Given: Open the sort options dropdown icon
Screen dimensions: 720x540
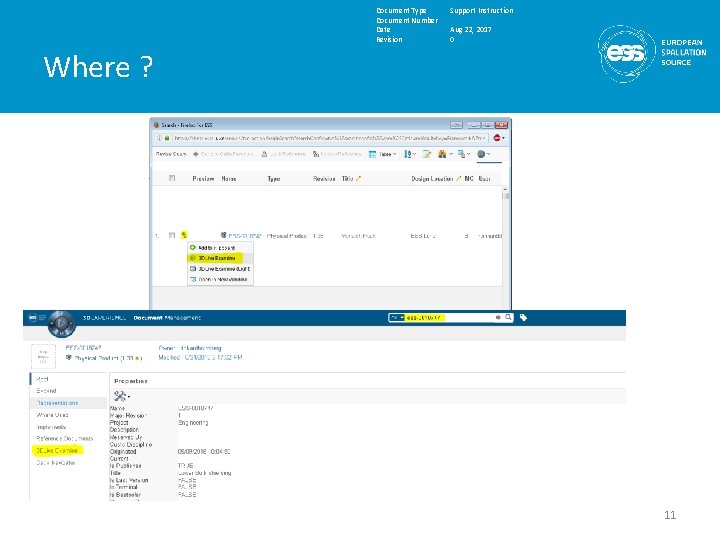Looking at the screenshot, I should coord(410,154).
